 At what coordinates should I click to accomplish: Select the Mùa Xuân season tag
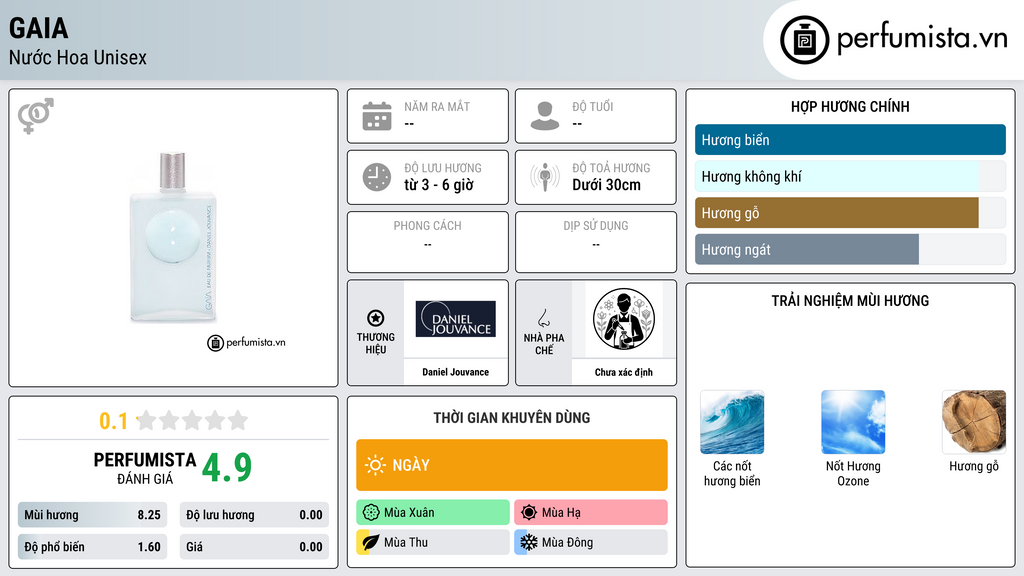pyautogui.click(x=433, y=513)
